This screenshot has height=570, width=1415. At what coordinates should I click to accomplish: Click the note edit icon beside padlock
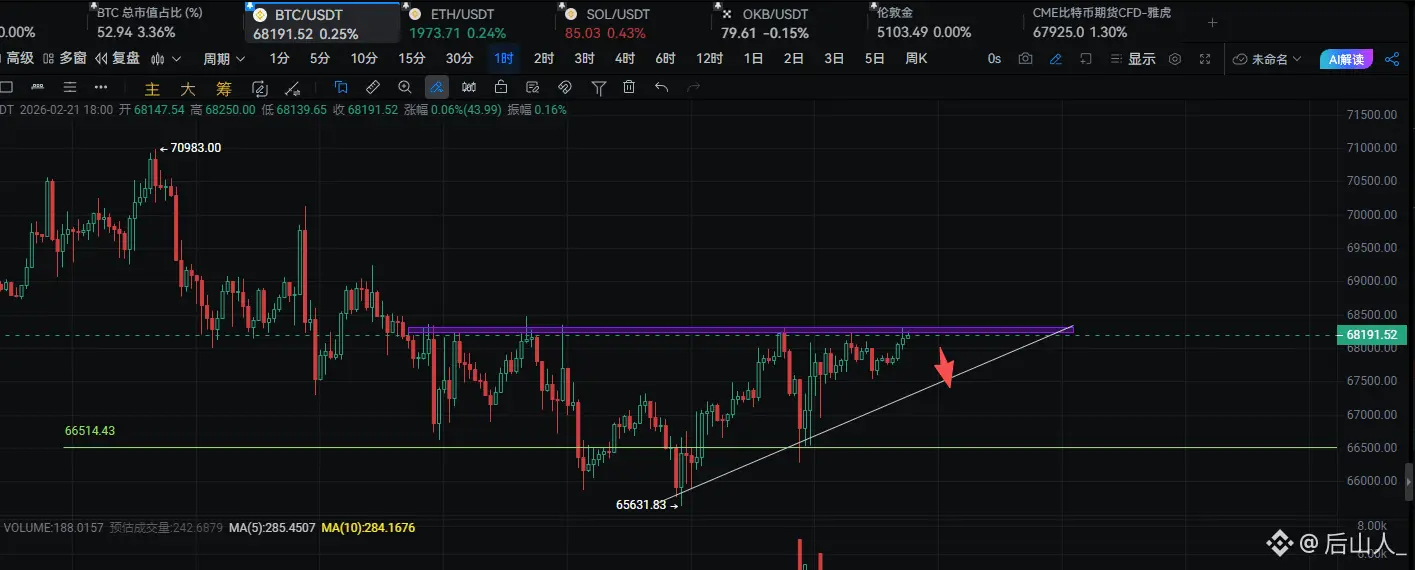click(533, 87)
